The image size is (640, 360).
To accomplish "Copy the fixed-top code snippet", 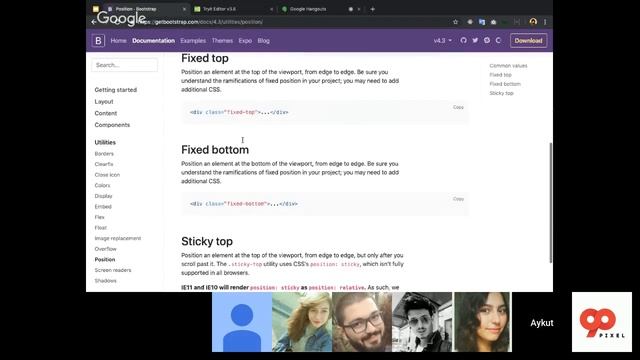I will (x=458, y=107).
